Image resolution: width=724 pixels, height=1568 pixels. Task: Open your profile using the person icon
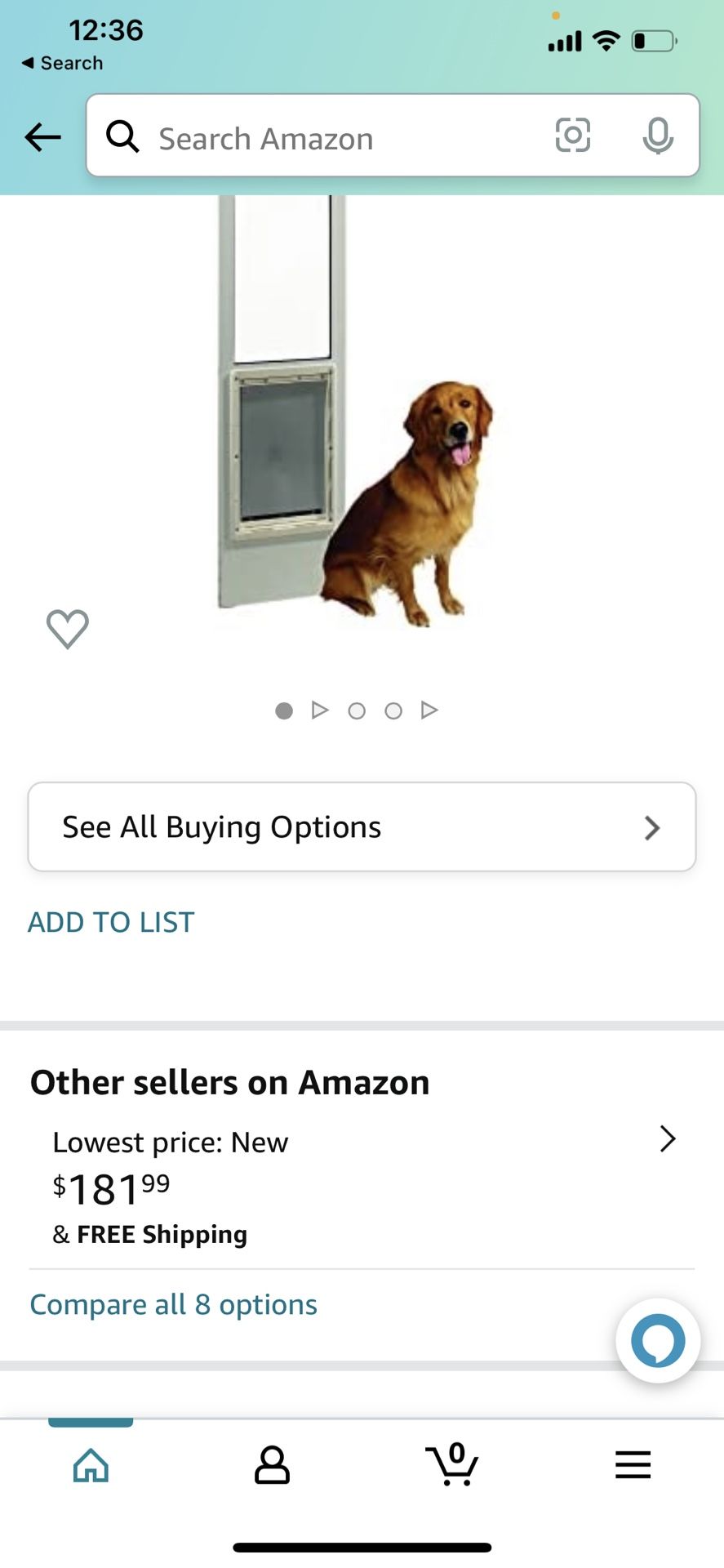(272, 1464)
